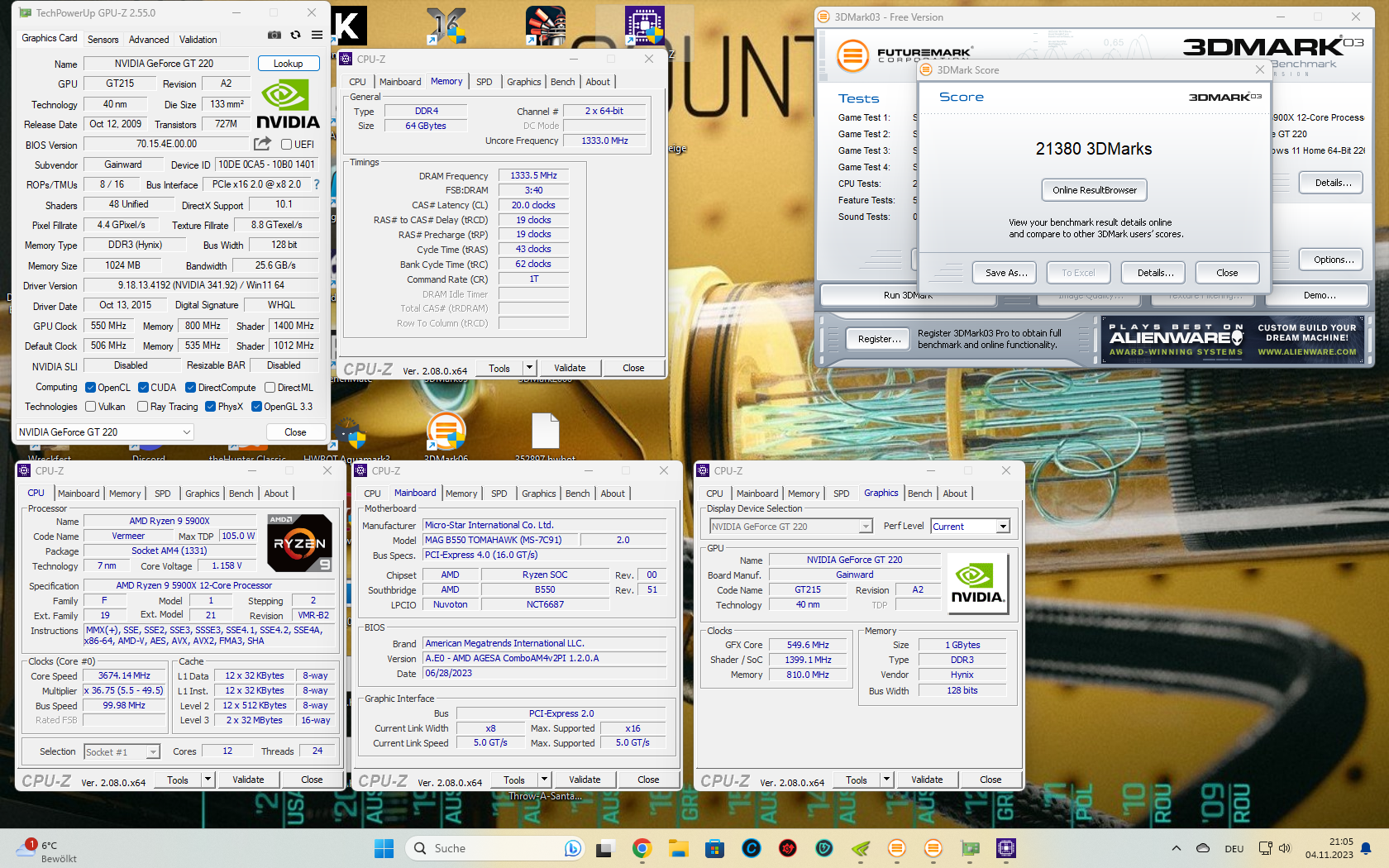Open the notification bell in the system tray

pos(1366,848)
